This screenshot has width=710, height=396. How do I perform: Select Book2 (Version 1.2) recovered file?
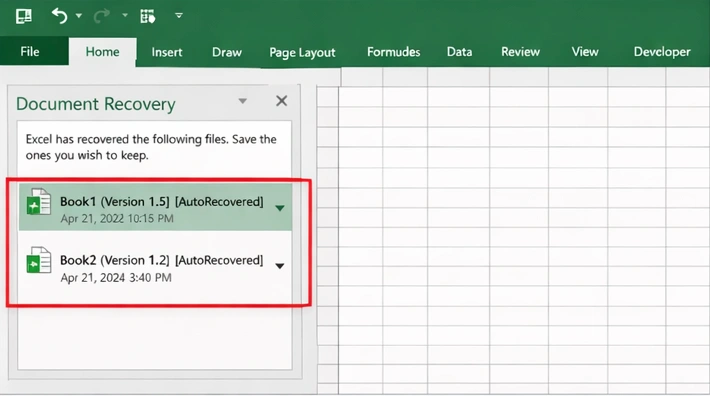155,266
